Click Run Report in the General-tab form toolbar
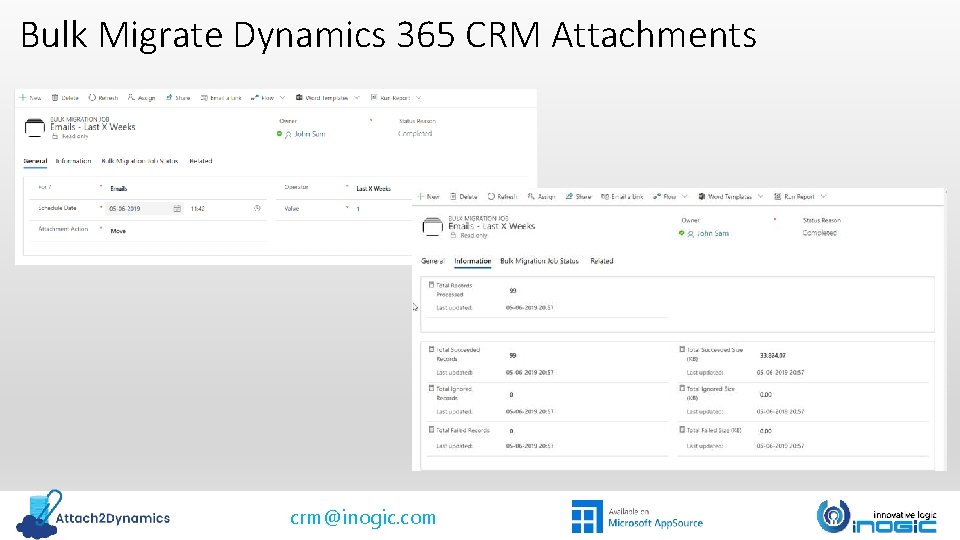Viewport: 960px width, 540px height. coord(391,97)
